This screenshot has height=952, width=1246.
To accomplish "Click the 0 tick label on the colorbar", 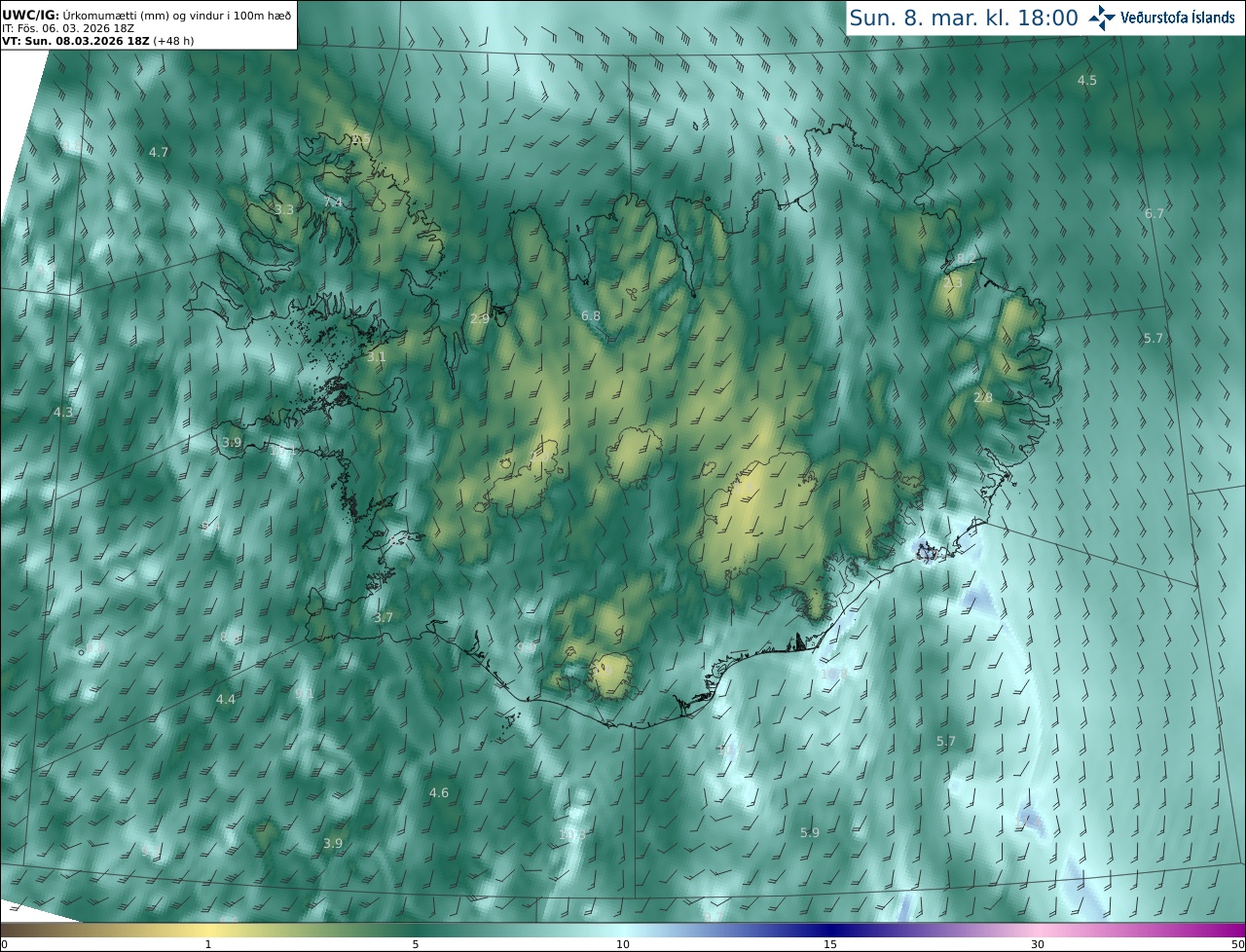I will pyautogui.click(x=4, y=944).
